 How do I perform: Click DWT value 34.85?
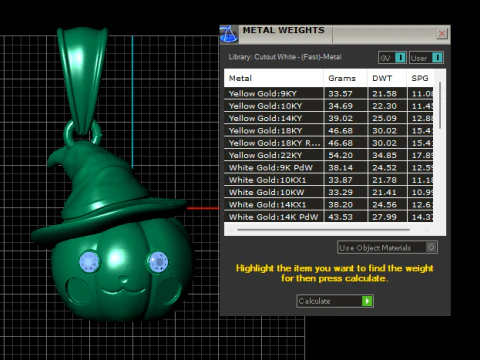(384, 155)
